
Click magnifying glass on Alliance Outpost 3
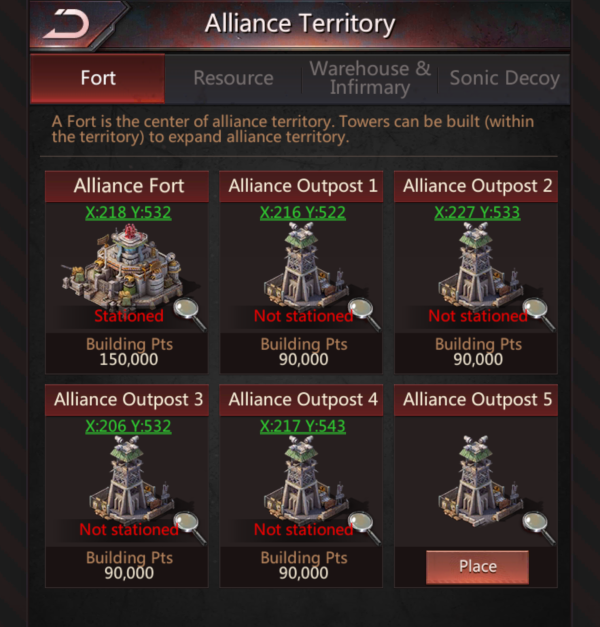[x=190, y=528]
